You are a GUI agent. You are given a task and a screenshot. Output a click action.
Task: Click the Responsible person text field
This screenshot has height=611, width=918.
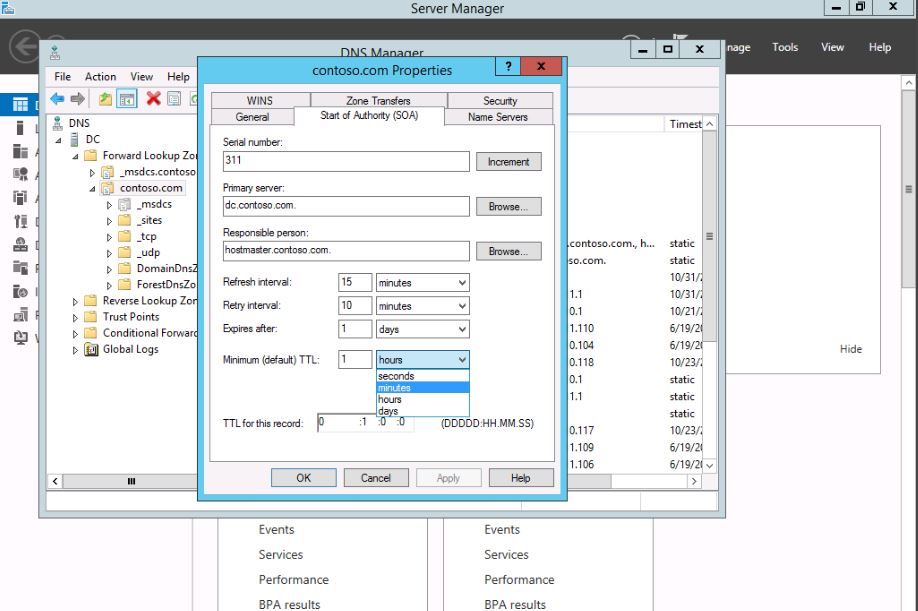click(345, 251)
